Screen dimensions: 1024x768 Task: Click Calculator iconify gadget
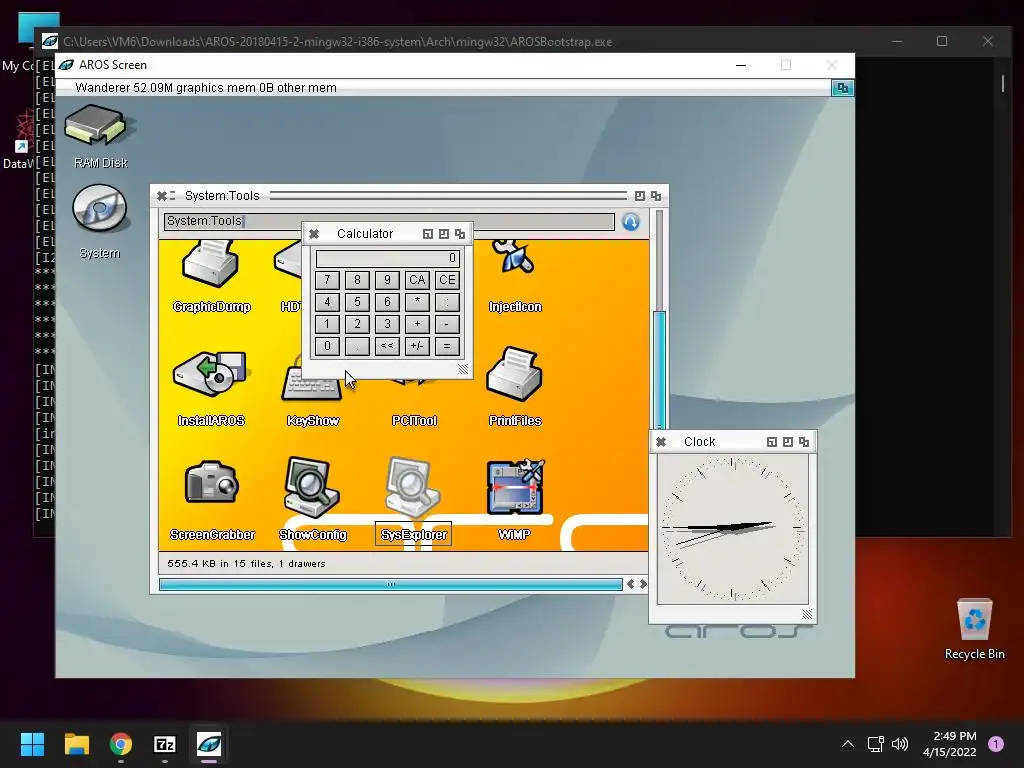click(428, 234)
